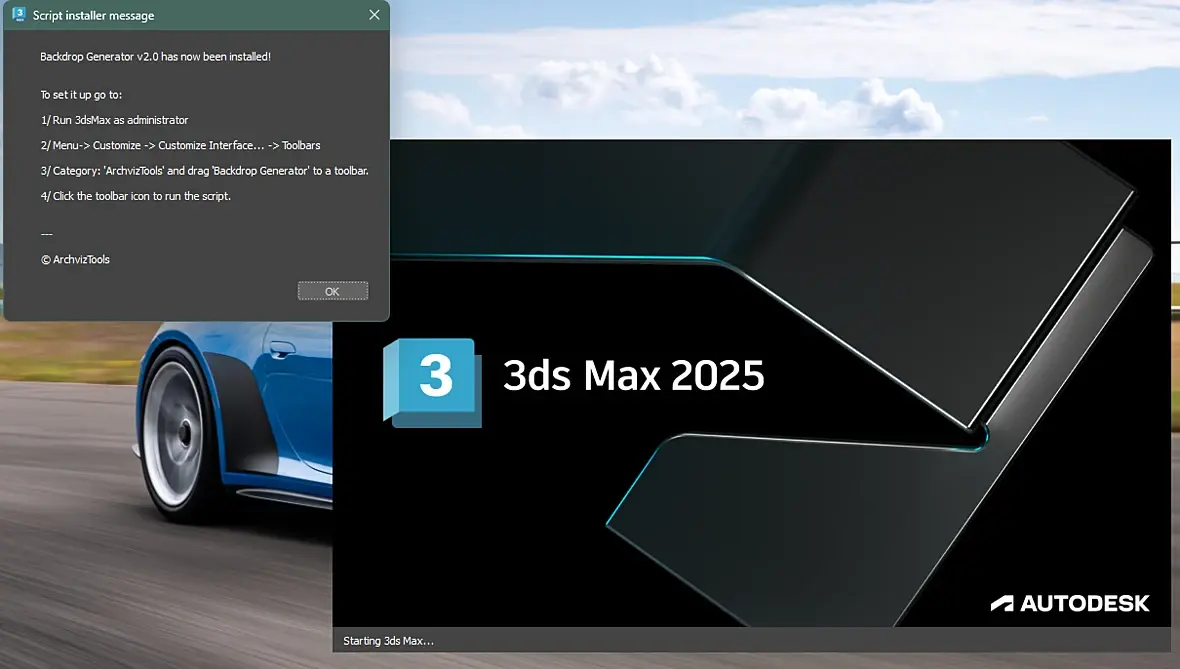Click the 3ds Max logo on the splash screen
This screenshot has width=1180, height=669.
point(432,382)
